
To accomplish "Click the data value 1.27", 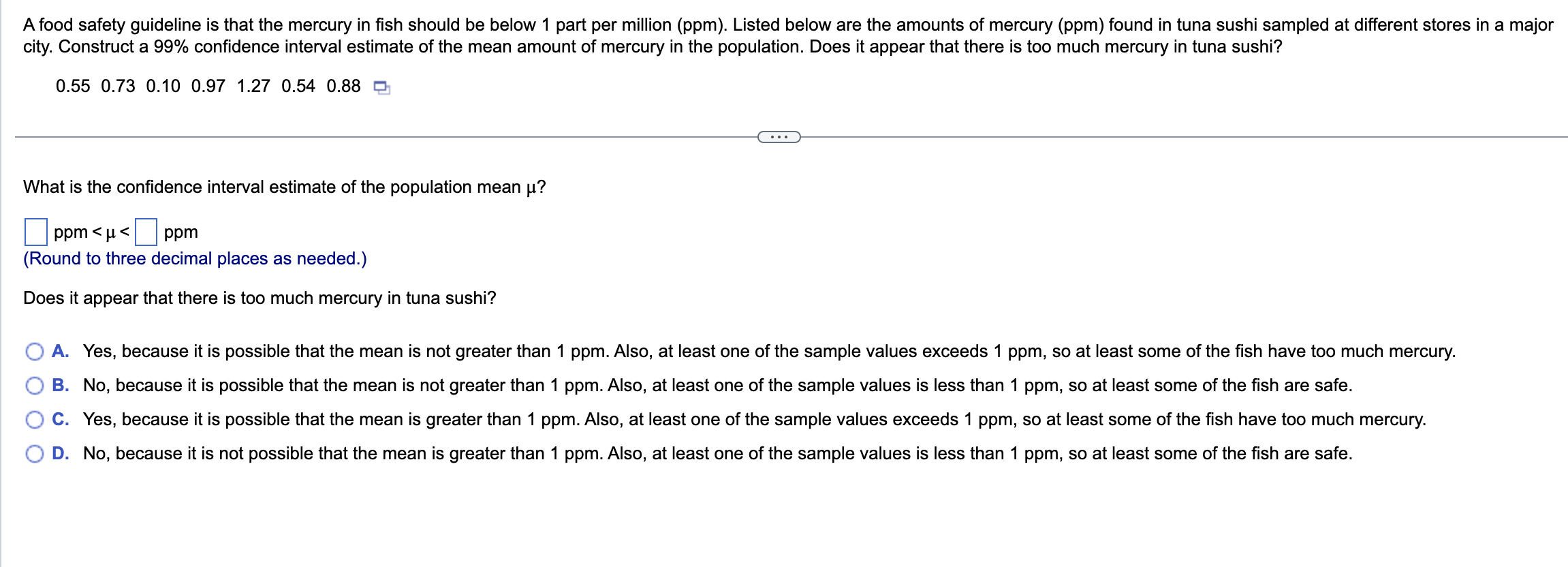I will [x=253, y=87].
